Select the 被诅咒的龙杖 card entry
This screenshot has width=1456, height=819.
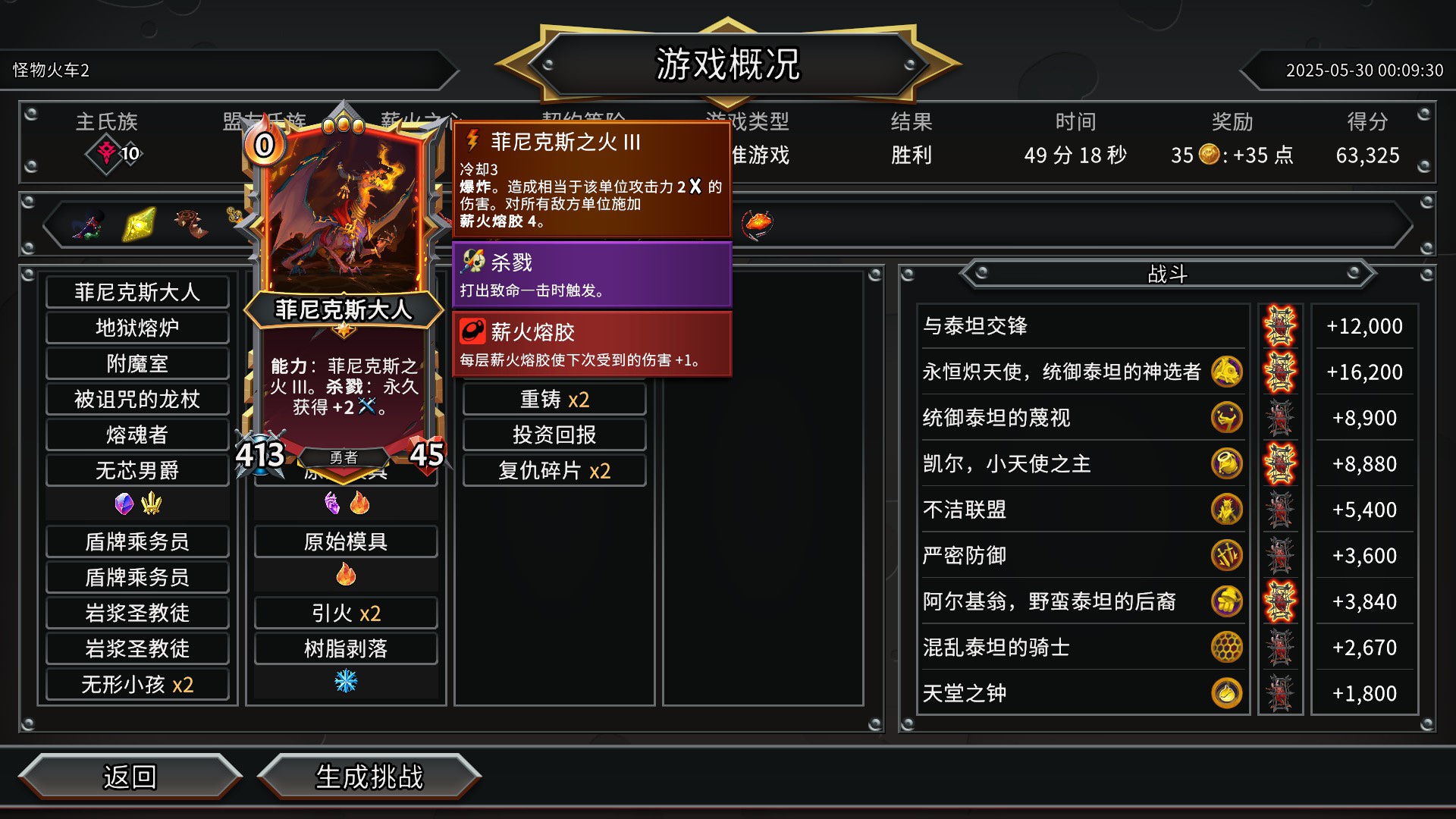click(137, 399)
